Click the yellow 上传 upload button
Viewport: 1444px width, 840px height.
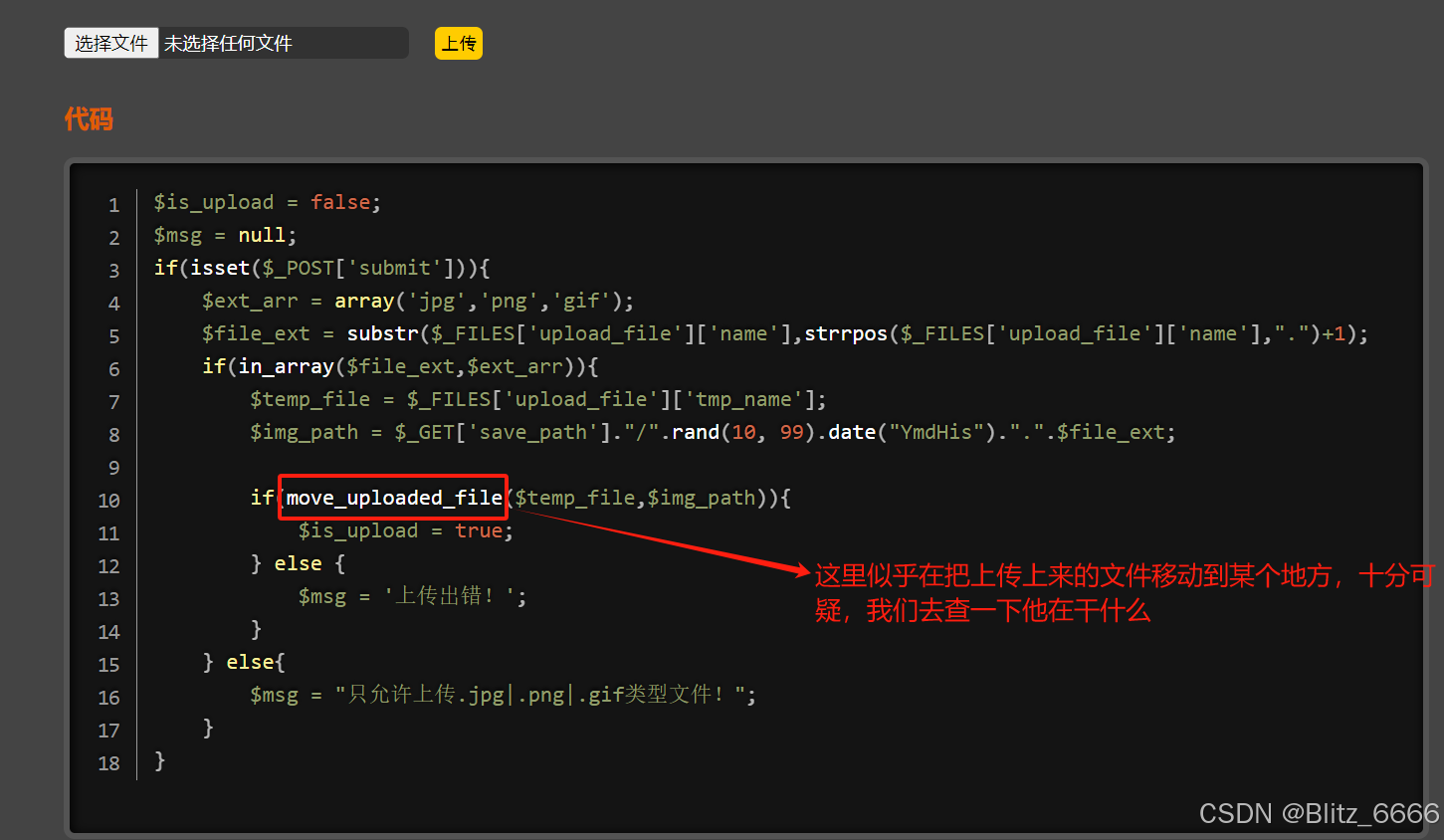click(x=459, y=43)
